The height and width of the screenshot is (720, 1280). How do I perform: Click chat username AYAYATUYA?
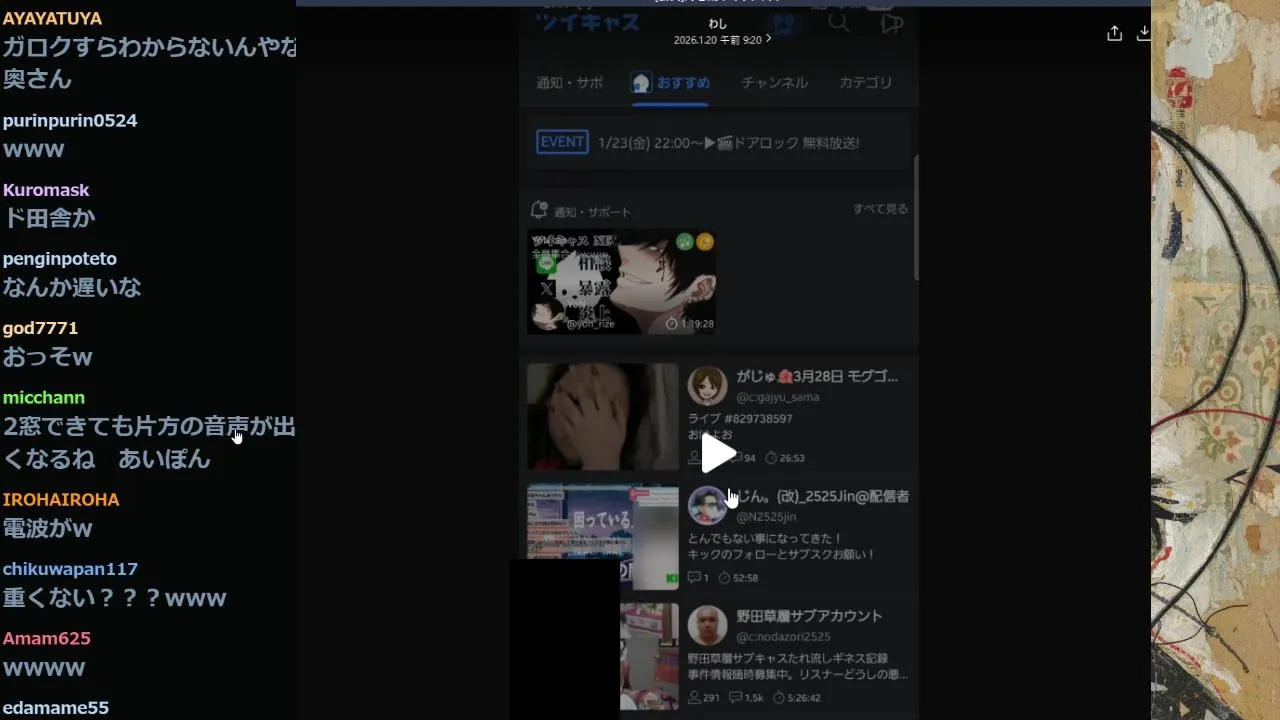pos(52,19)
